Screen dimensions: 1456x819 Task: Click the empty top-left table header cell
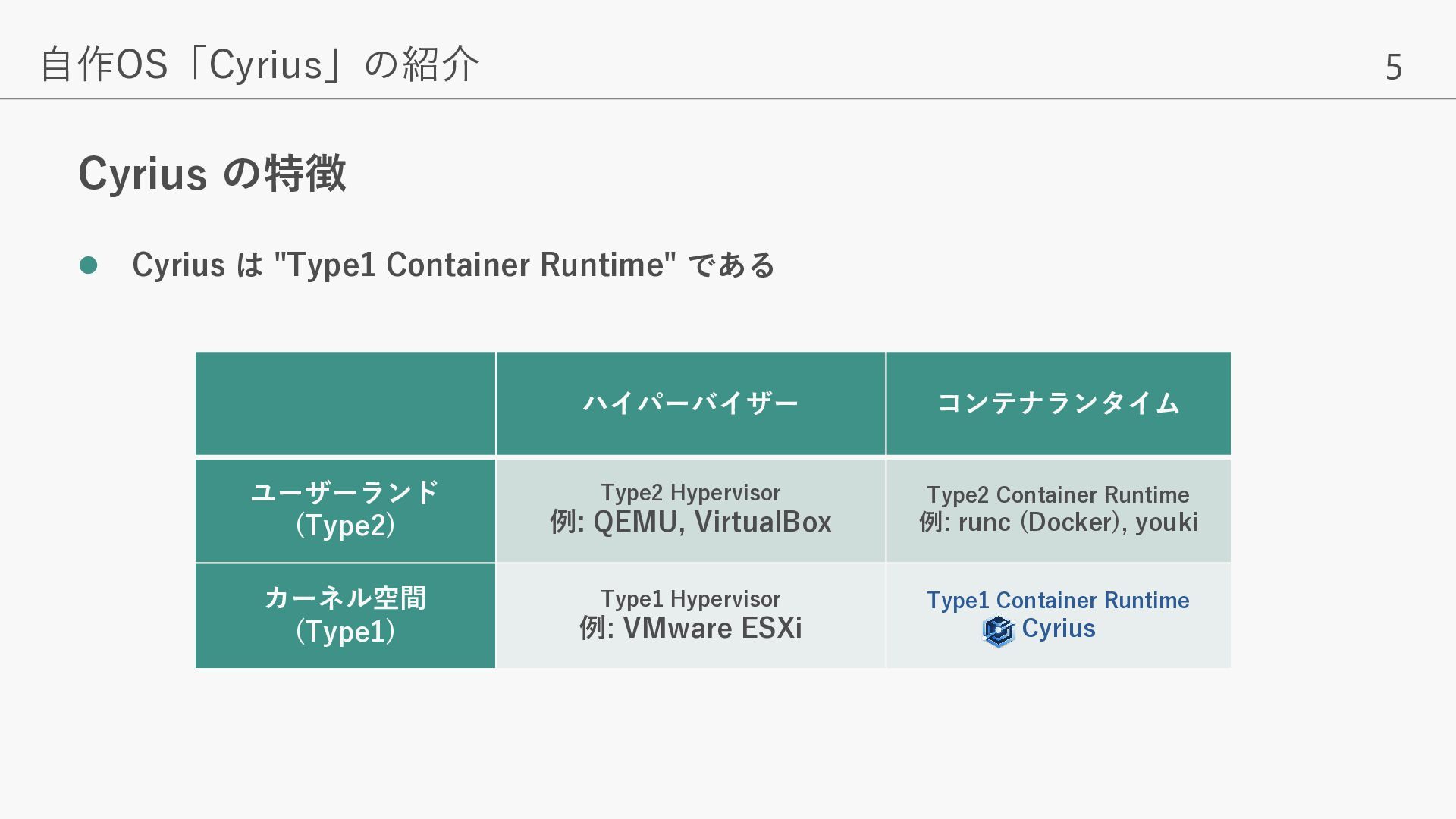[x=345, y=403]
